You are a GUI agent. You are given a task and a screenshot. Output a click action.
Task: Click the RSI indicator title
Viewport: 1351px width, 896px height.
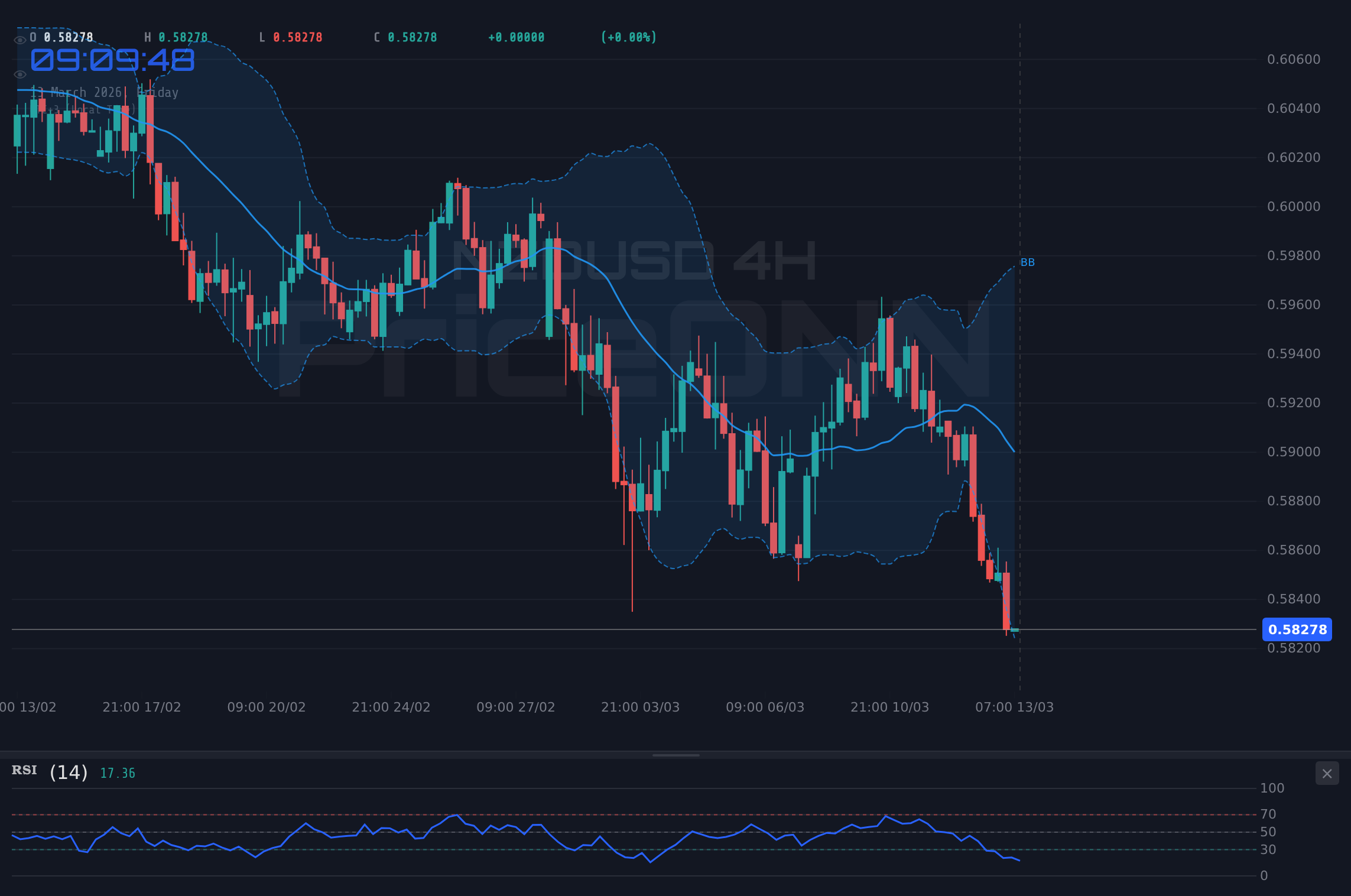pos(24,770)
